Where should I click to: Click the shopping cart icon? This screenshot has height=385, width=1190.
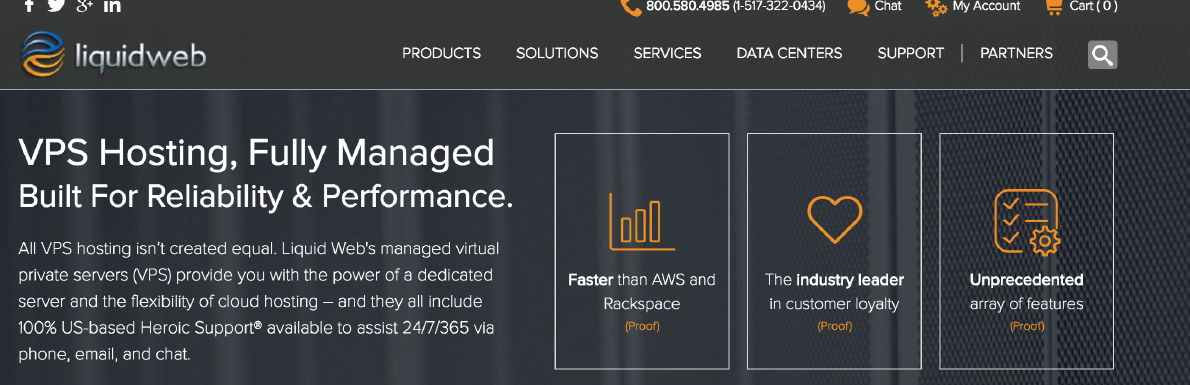(x=1053, y=7)
